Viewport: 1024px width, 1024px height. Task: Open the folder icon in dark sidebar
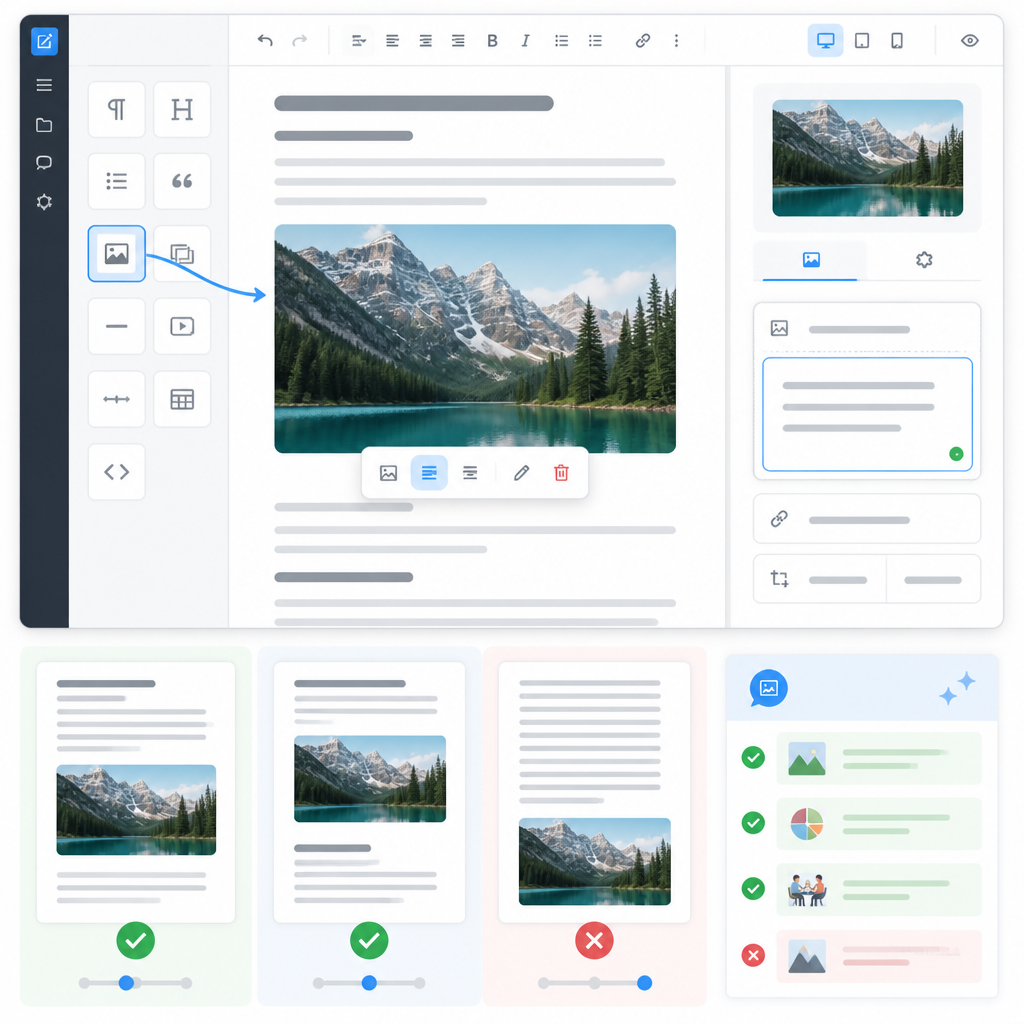pyautogui.click(x=44, y=125)
